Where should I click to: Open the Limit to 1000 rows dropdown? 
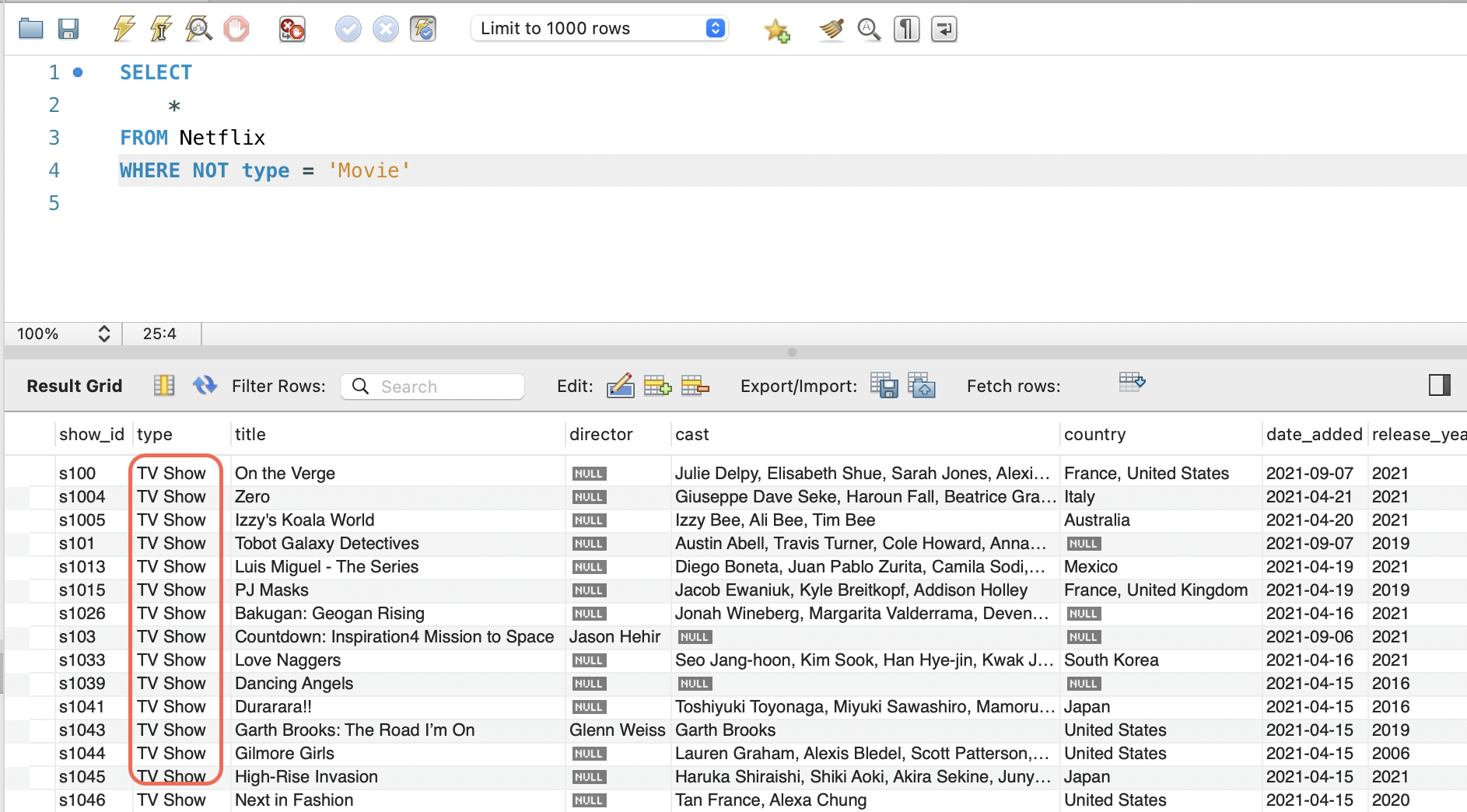click(x=600, y=29)
